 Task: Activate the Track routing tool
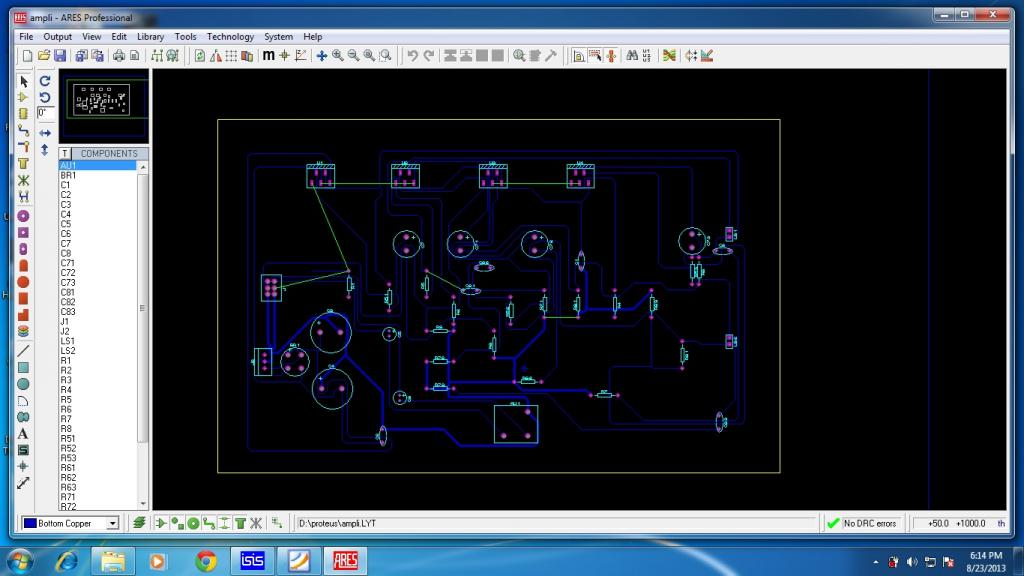24,130
